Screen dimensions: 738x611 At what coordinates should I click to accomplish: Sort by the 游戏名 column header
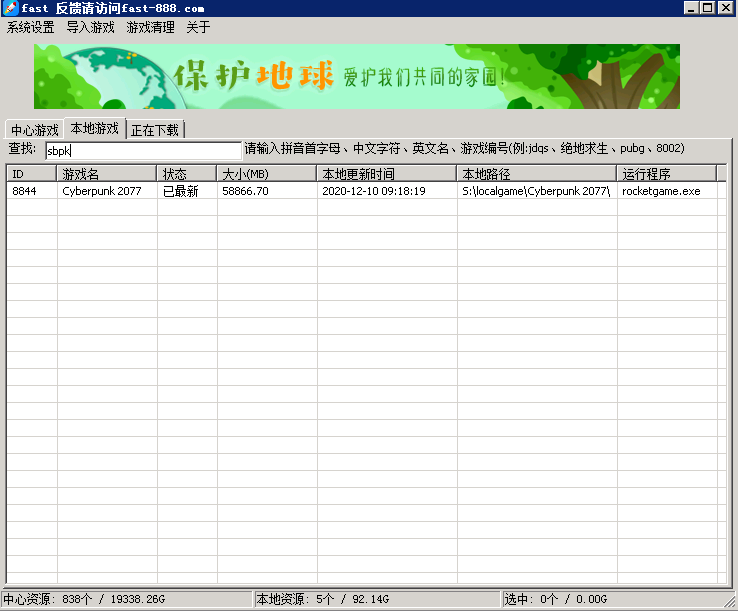107,174
